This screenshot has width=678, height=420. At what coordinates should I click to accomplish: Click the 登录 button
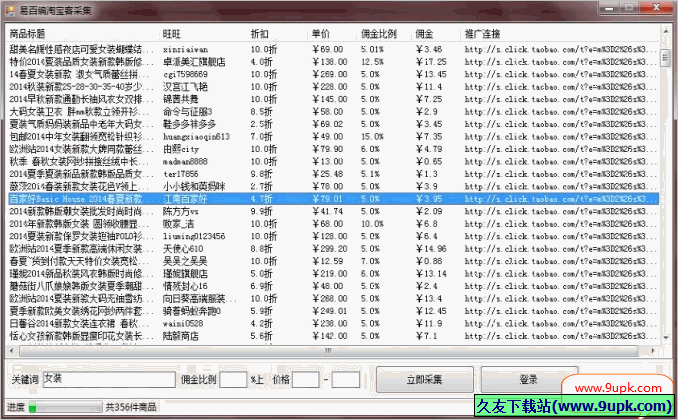pos(528,379)
